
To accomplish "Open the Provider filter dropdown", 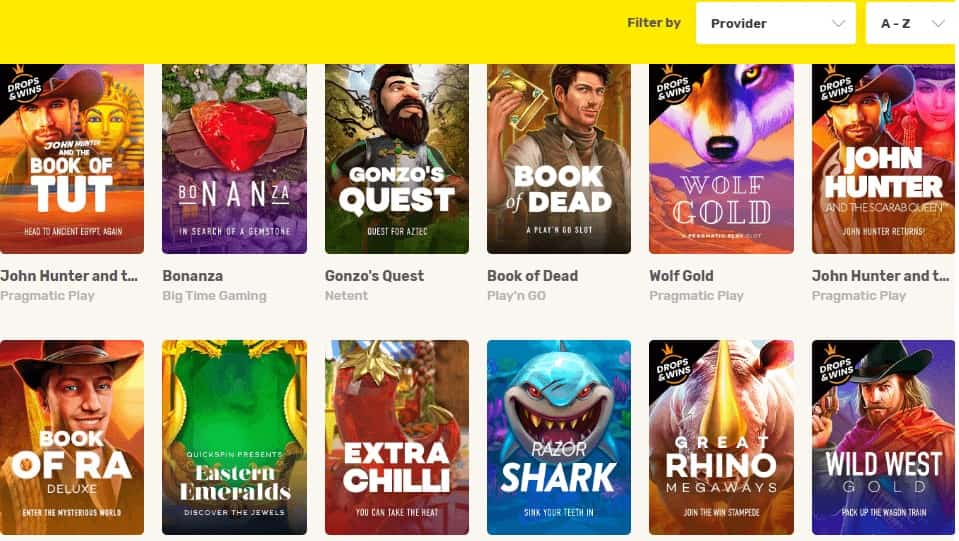I will click(x=775, y=23).
